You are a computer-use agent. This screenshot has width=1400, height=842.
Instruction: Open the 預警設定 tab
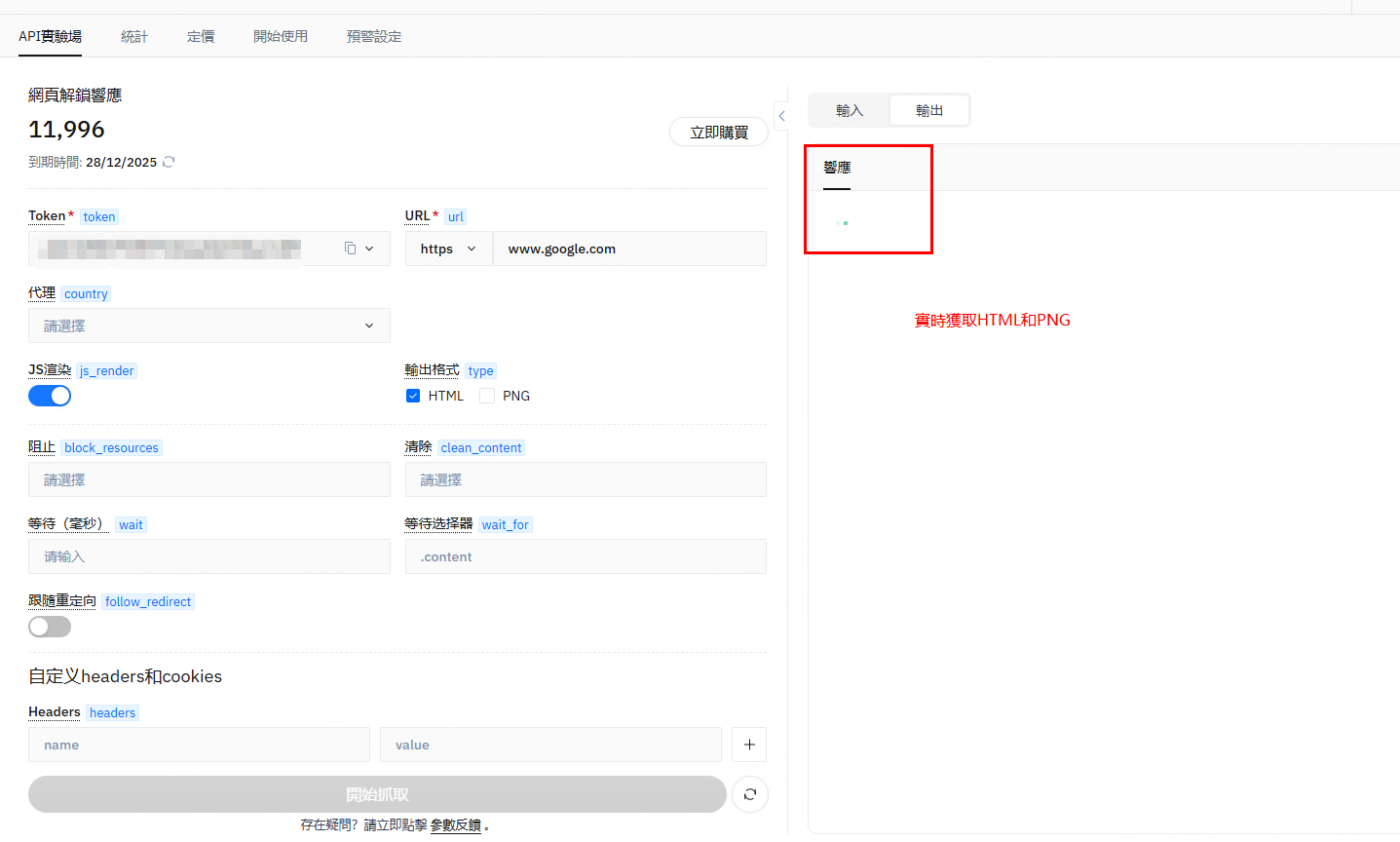click(x=373, y=36)
